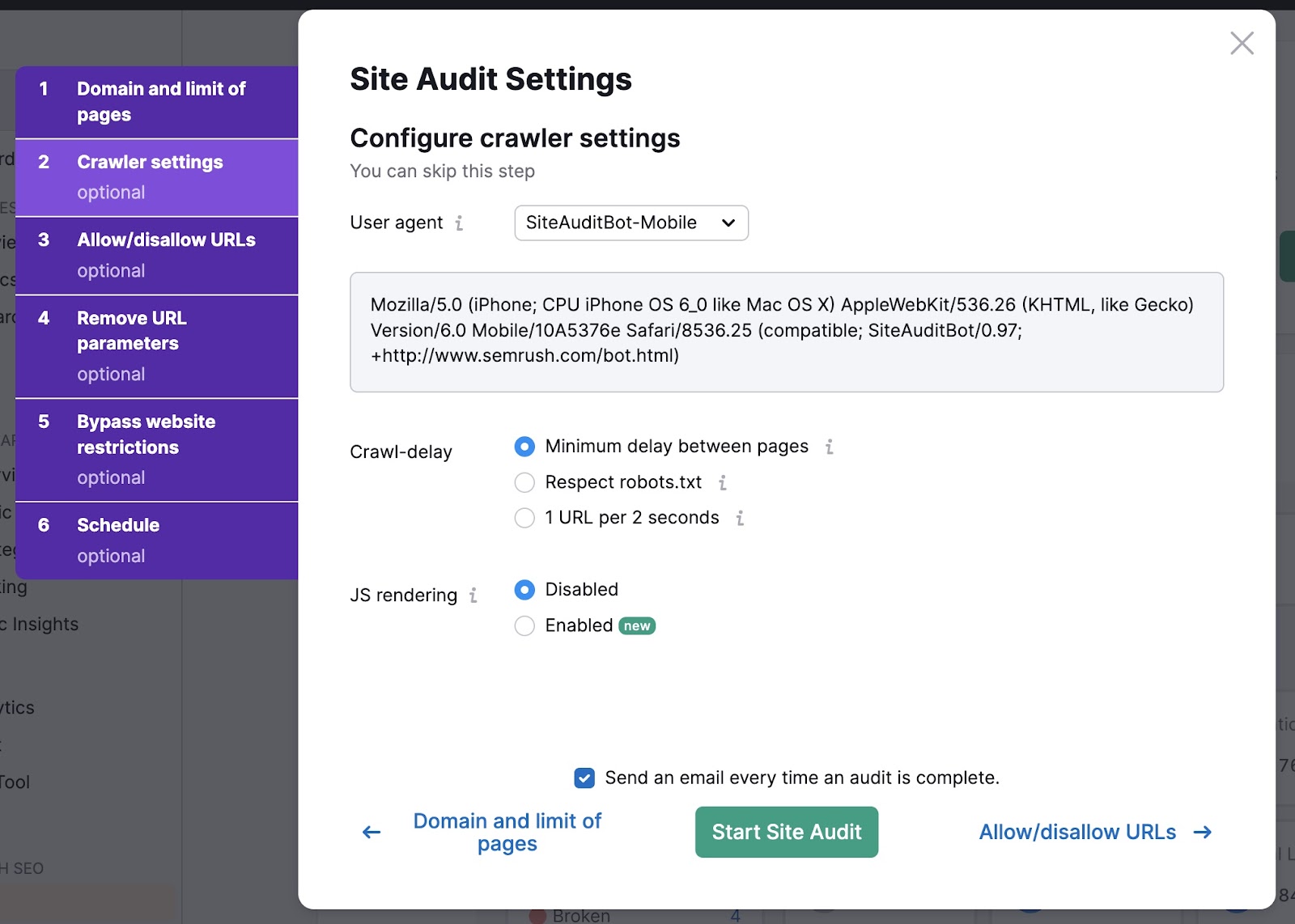
Task: Click the info icon next to User agent
Action: 460,223
